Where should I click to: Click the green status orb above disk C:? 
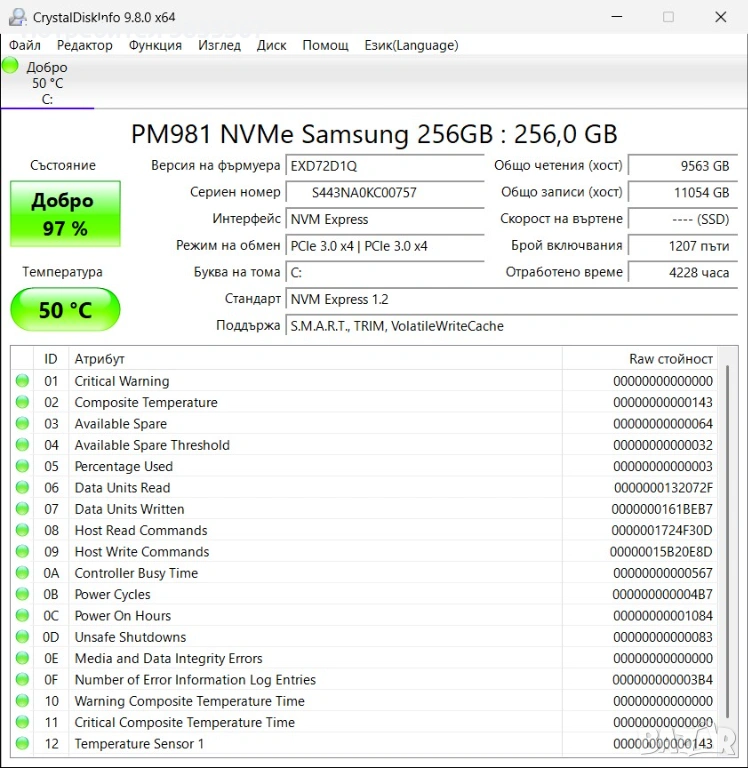point(10,66)
